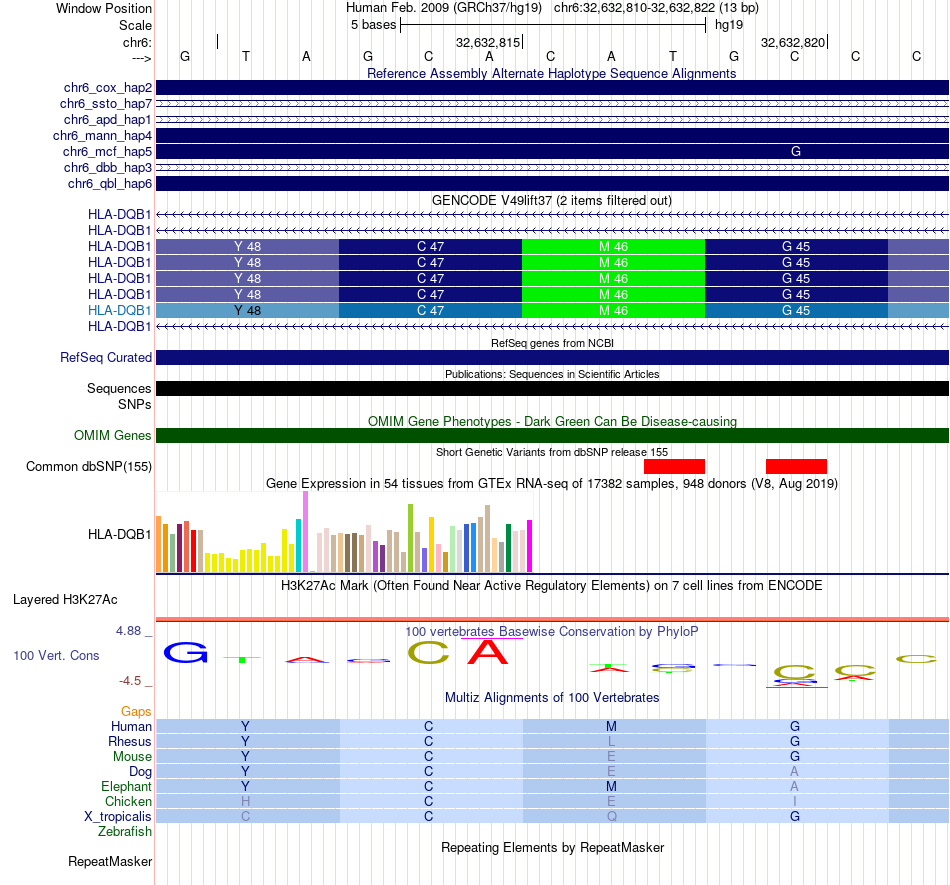Click the sequence direction arrow ---> label

(141, 58)
